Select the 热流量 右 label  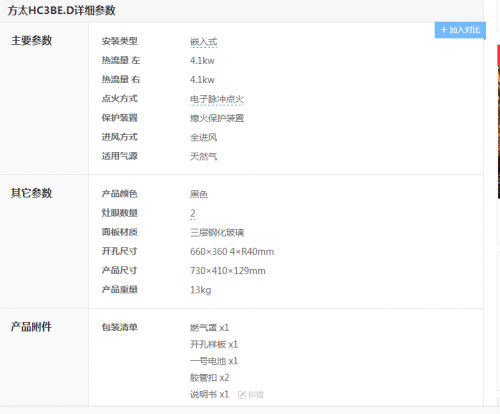(121, 80)
